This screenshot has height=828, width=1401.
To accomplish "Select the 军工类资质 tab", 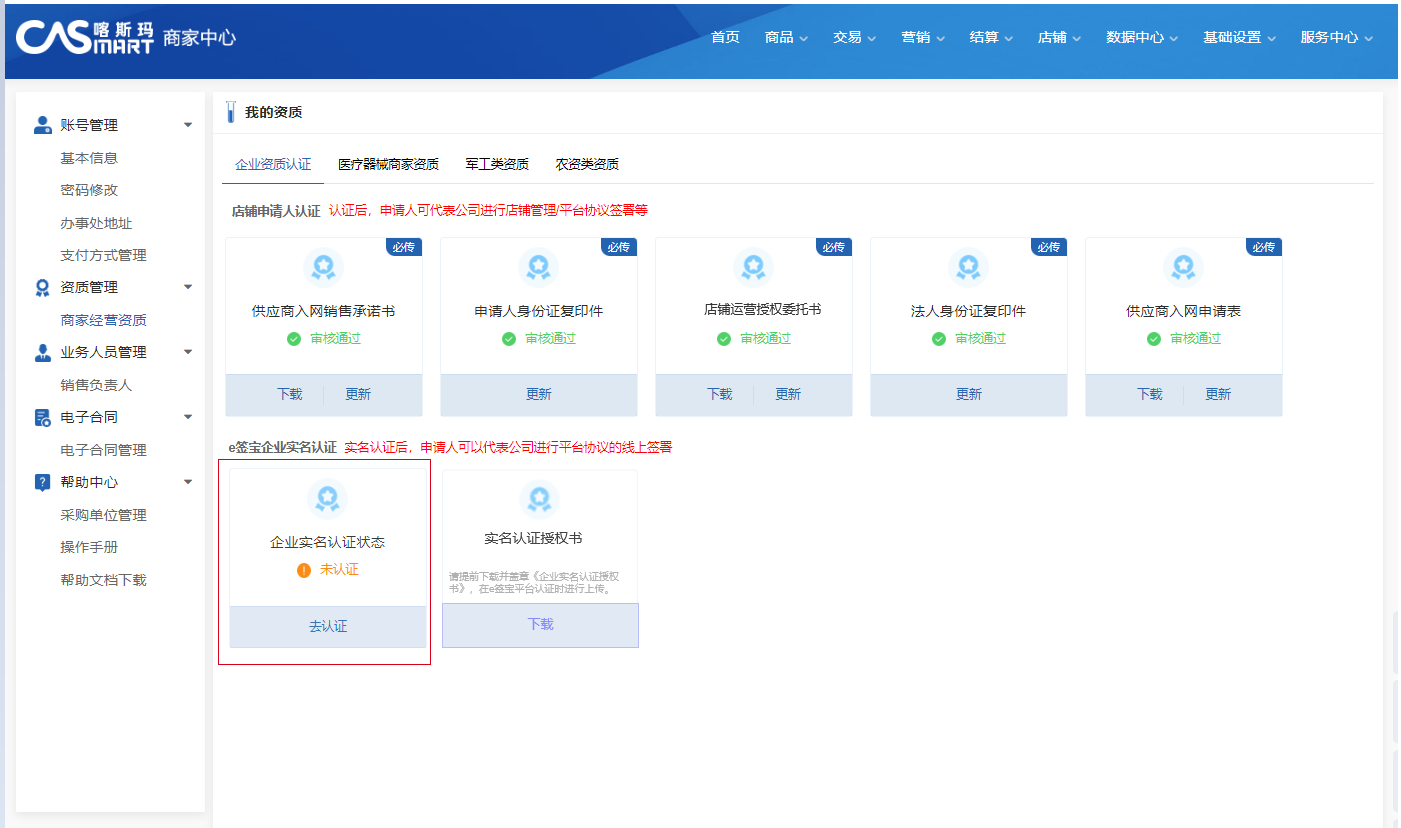I will (x=497, y=164).
